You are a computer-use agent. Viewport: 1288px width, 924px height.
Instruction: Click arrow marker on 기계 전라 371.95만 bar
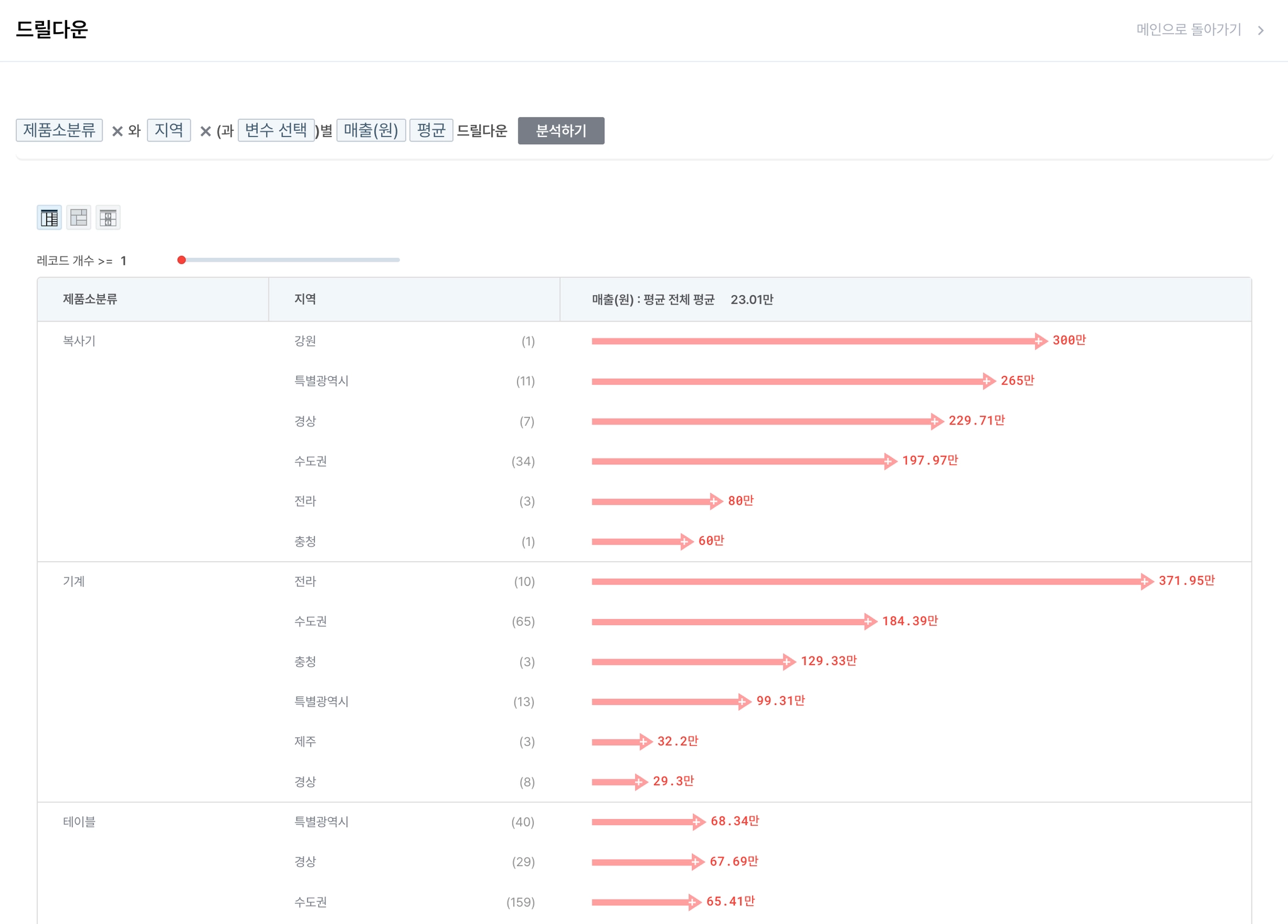tap(1145, 581)
